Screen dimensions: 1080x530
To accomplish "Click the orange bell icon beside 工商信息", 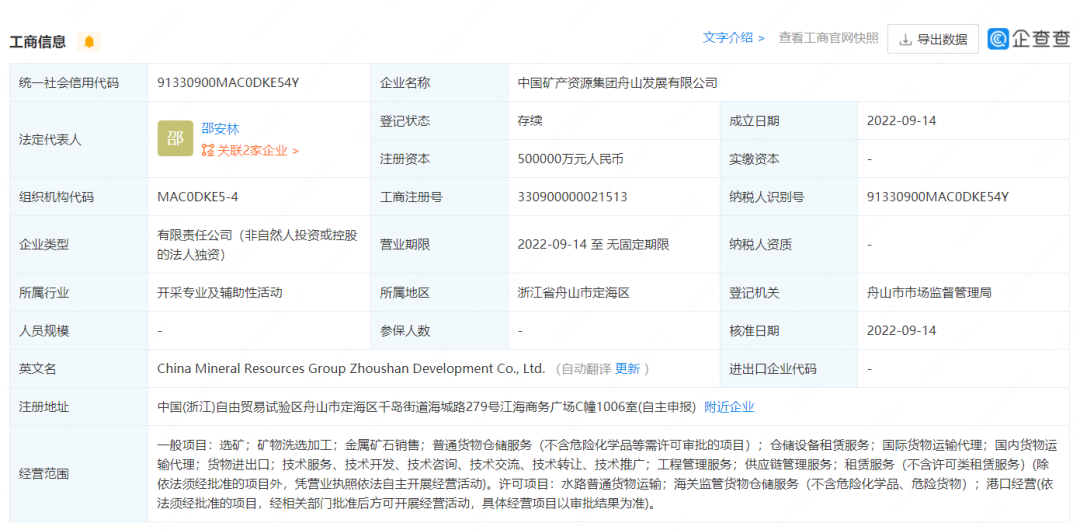I will point(89,42).
